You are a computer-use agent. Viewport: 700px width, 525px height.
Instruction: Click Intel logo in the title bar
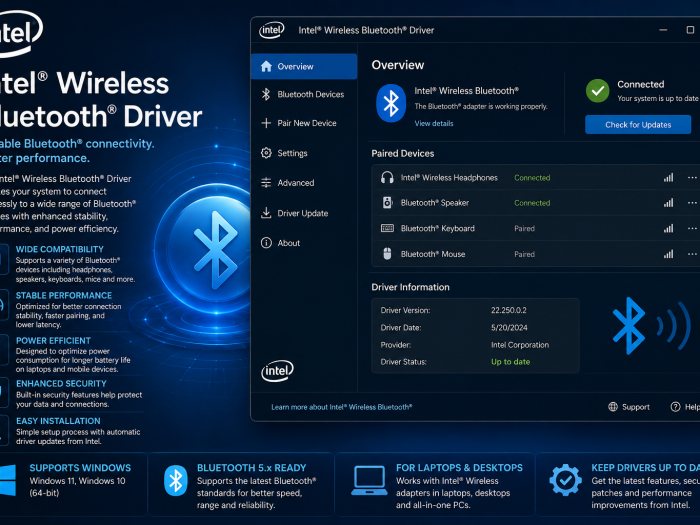pyautogui.click(x=271, y=30)
